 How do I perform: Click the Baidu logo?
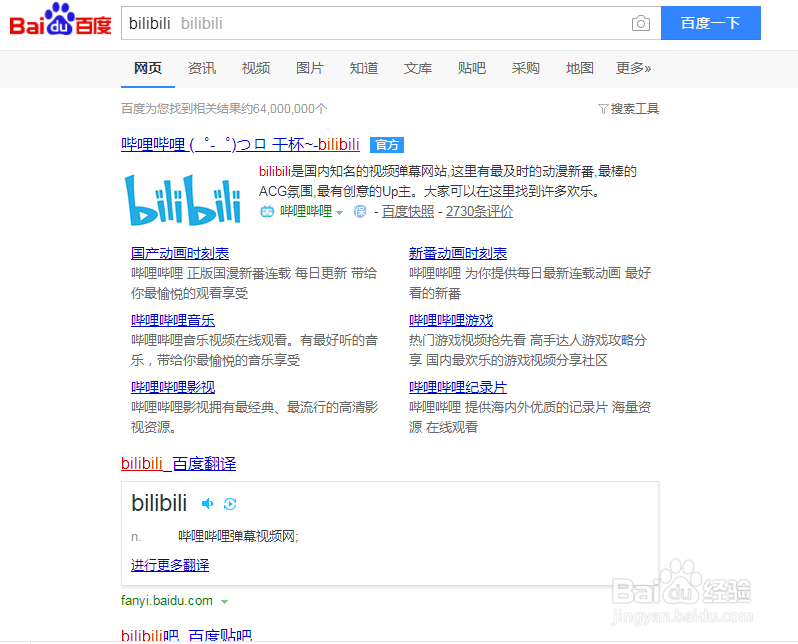coord(60,20)
